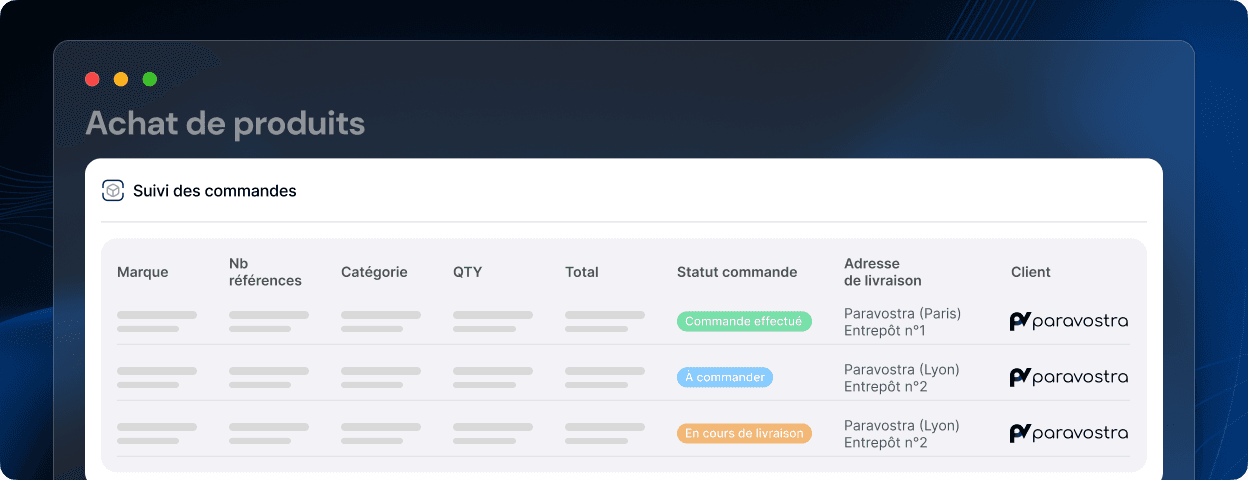Click the Paravostra (Paris) Entrepôt n°1 address
The height and width of the screenshot is (480, 1248).
[x=902, y=322]
